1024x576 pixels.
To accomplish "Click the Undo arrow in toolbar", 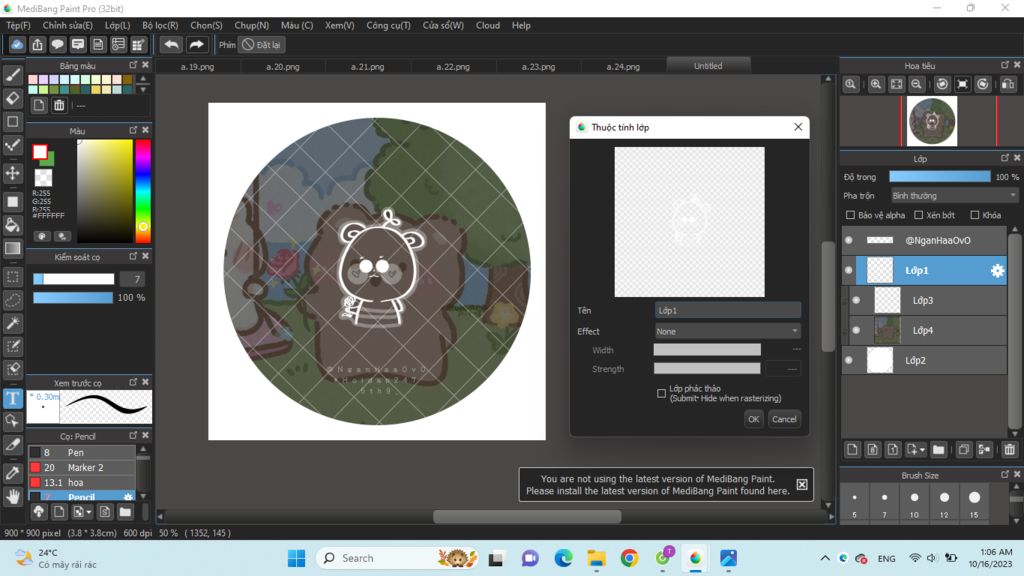I will click(x=171, y=44).
